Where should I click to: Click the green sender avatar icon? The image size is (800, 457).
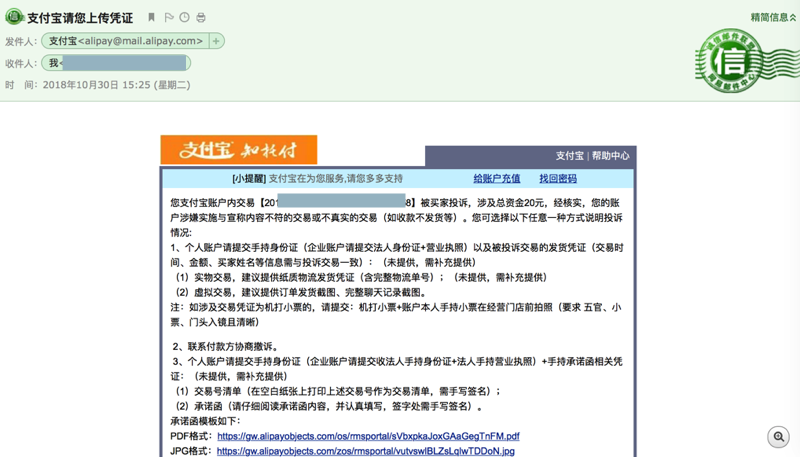(14, 17)
